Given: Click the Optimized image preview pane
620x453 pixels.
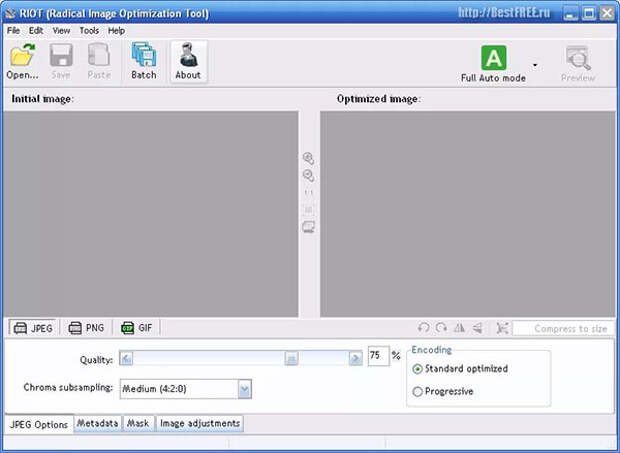Looking at the screenshot, I should (468, 214).
